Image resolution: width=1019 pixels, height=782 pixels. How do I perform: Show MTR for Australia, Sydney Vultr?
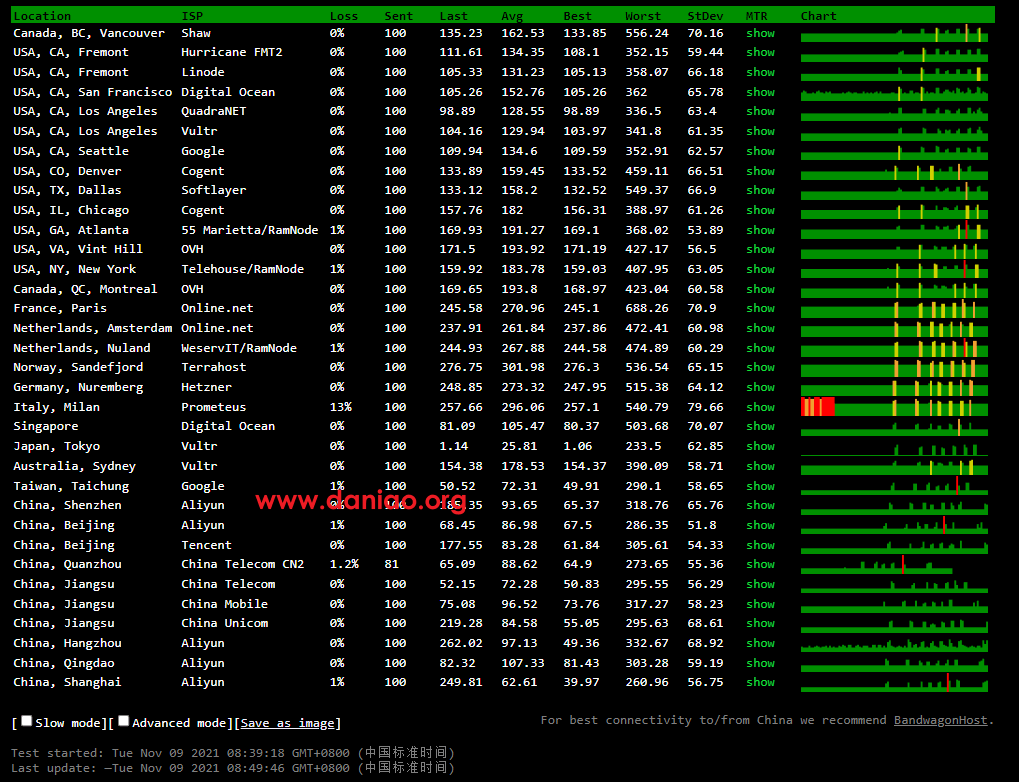(x=760, y=466)
